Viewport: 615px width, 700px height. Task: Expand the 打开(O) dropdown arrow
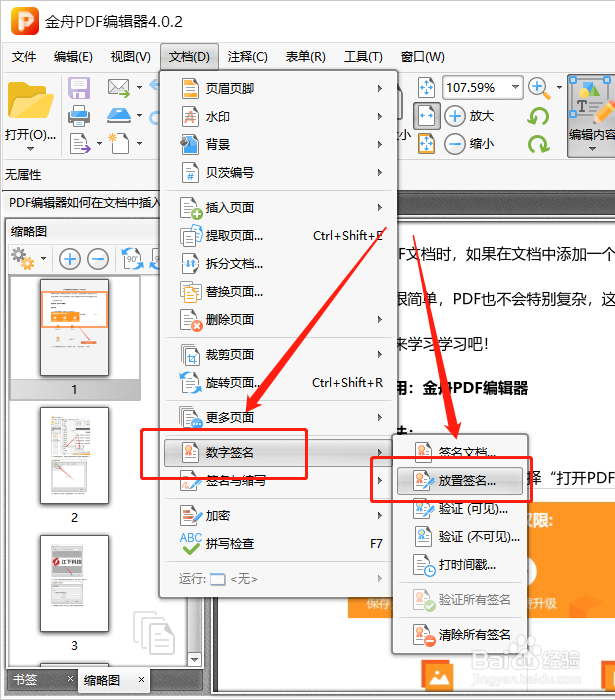[30, 149]
